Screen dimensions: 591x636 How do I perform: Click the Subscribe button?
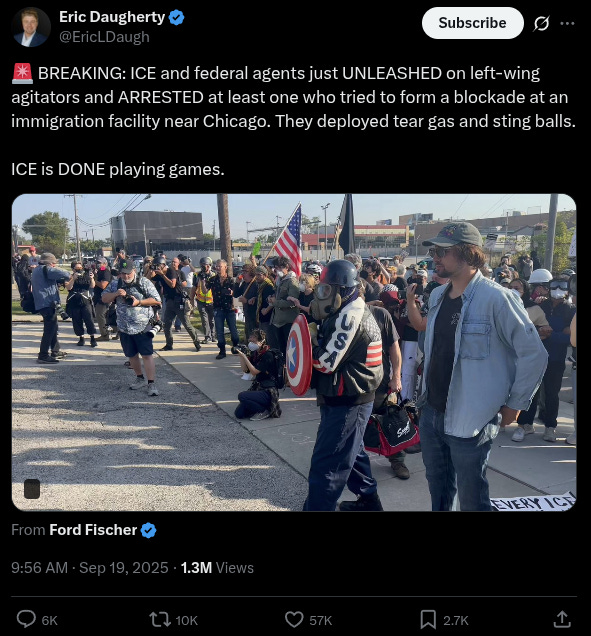click(x=473, y=23)
